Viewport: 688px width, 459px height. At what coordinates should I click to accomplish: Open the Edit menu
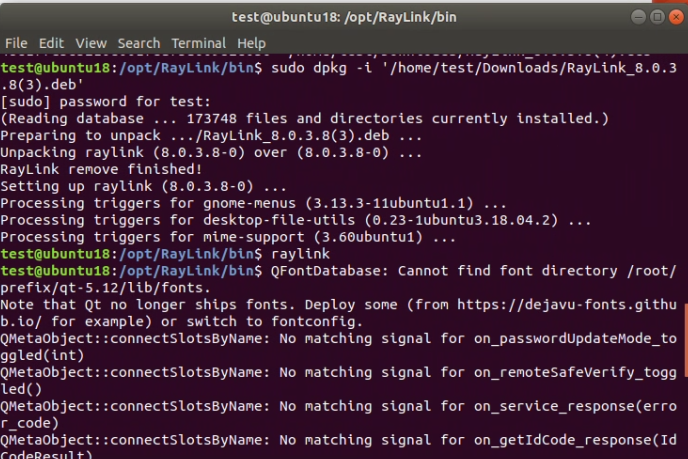pyautogui.click(x=51, y=43)
